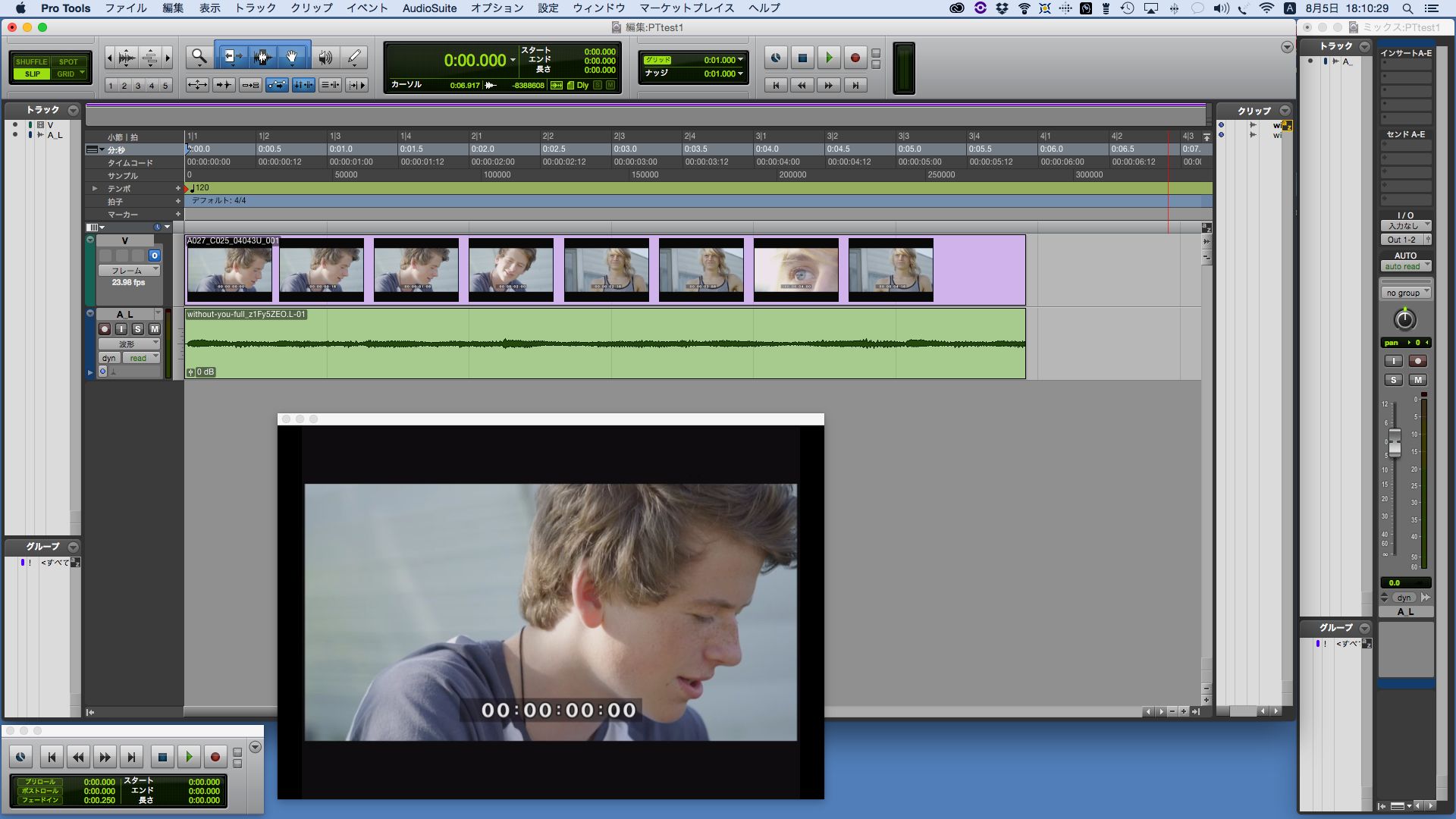
Task: Stop playback in the Edit window transport
Action: coord(802,58)
